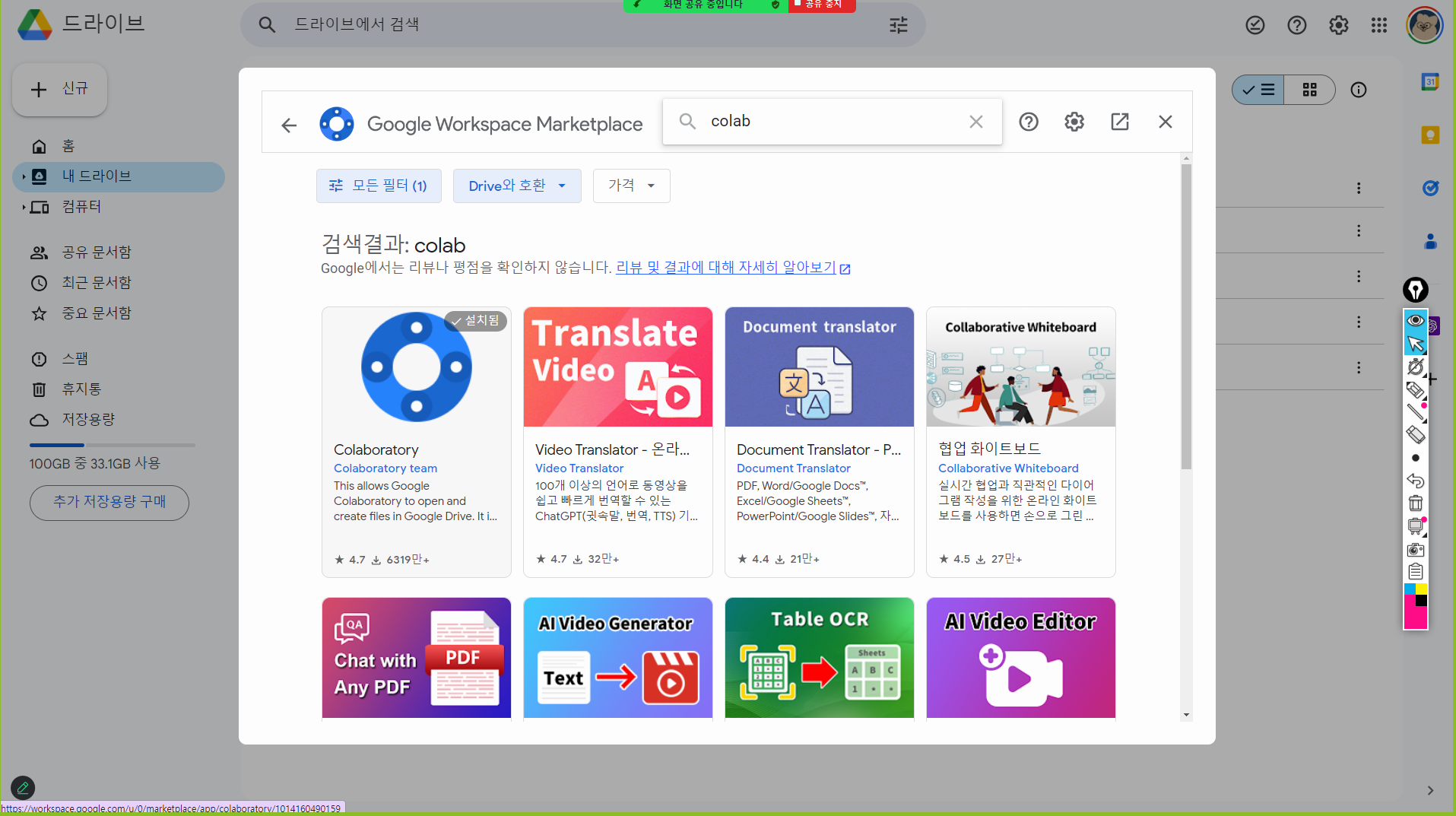This screenshot has height=816, width=1456.
Task: Click the camera screenshot tool
Action: pyautogui.click(x=1415, y=549)
